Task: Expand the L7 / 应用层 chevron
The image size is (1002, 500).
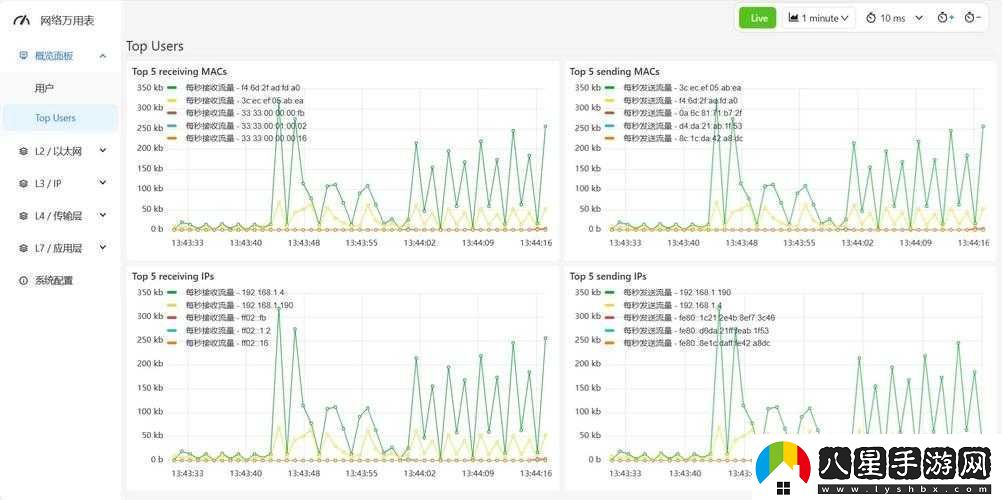Action: coord(103,248)
